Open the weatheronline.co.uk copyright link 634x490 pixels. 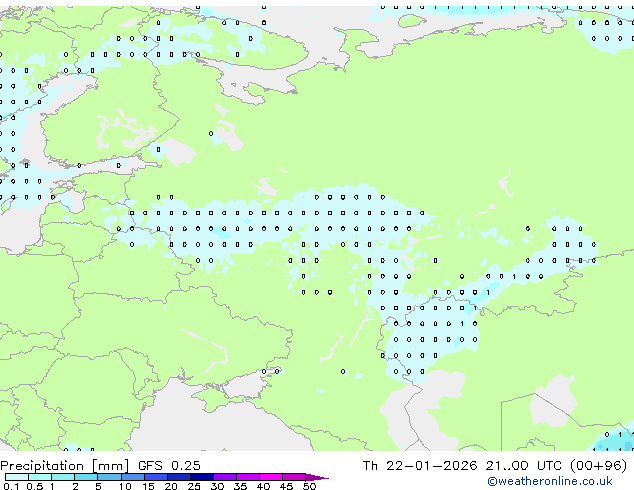pos(550,481)
